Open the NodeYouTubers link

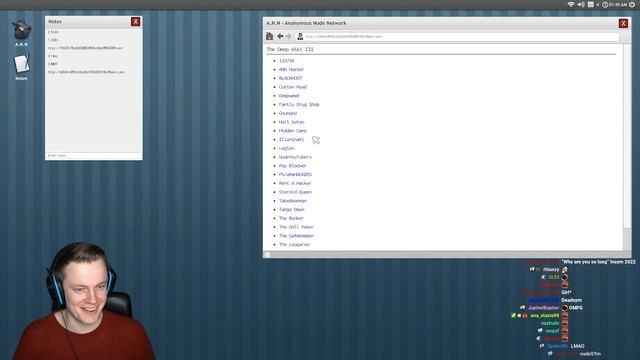click(295, 157)
